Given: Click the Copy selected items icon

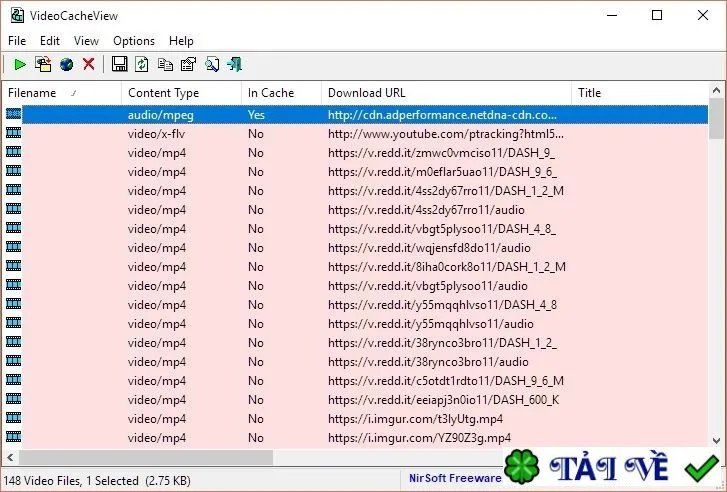Looking at the screenshot, I should click(165, 64).
